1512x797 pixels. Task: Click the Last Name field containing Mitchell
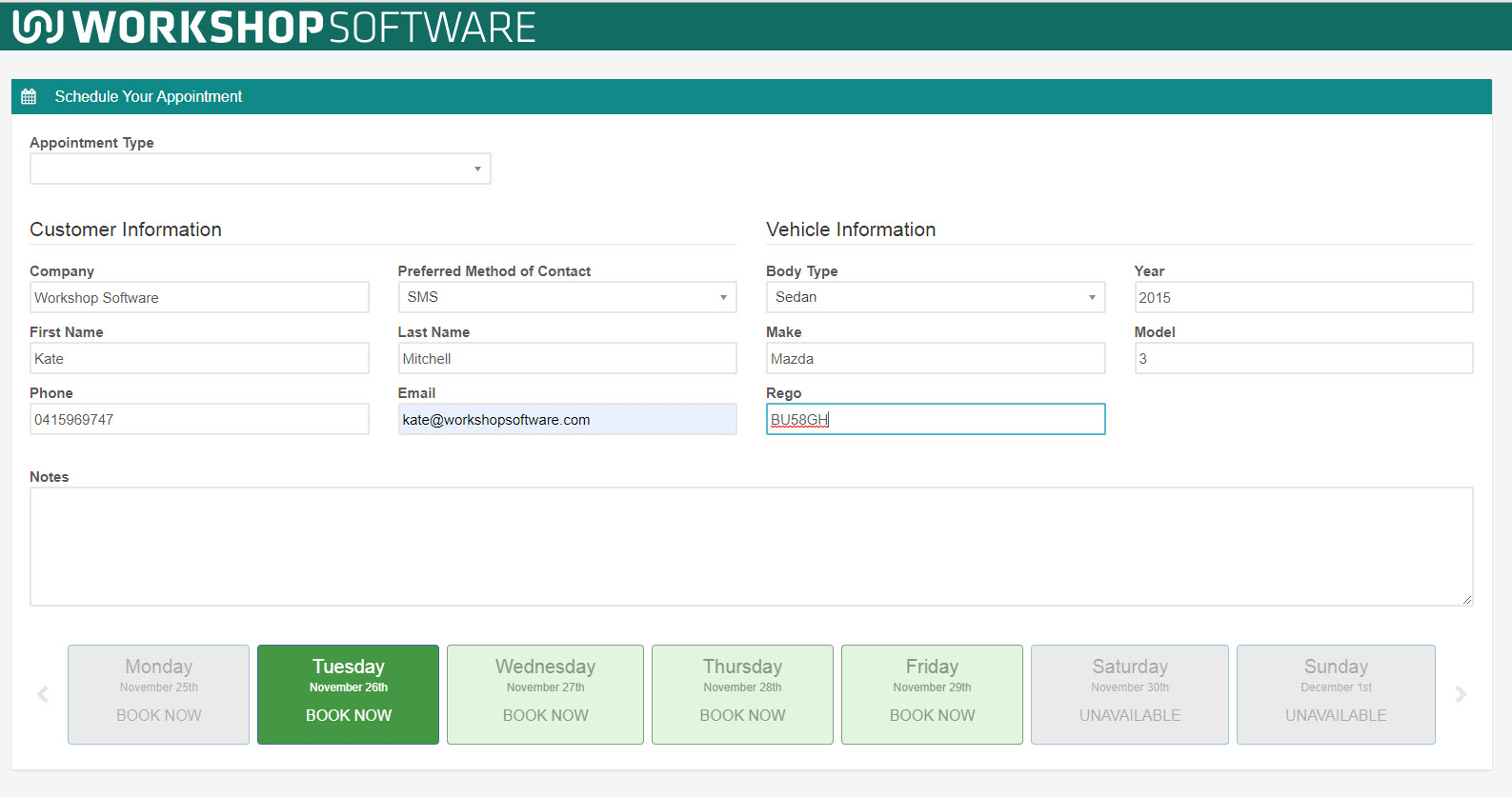coord(567,358)
